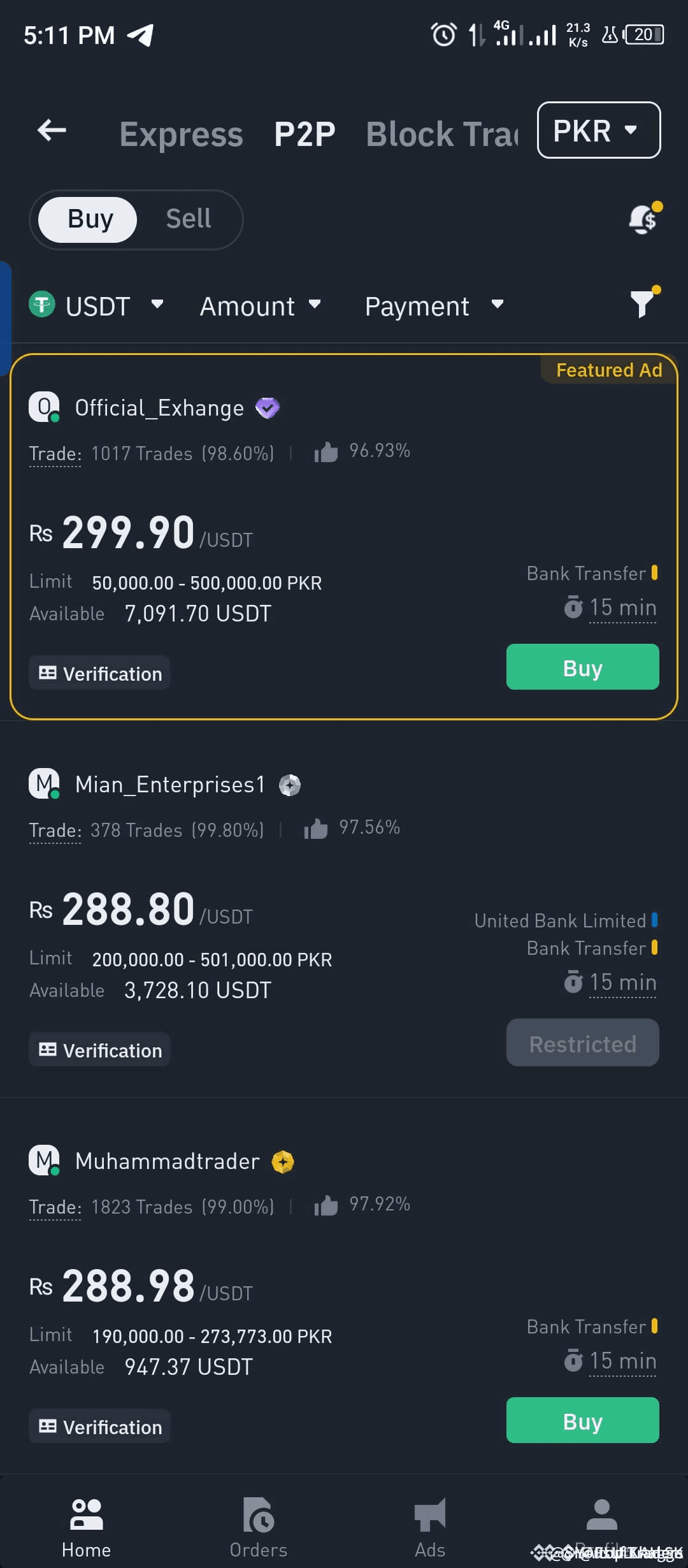Open the Block Trade tab
688x1568 pixels.
[x=441, y=133]
